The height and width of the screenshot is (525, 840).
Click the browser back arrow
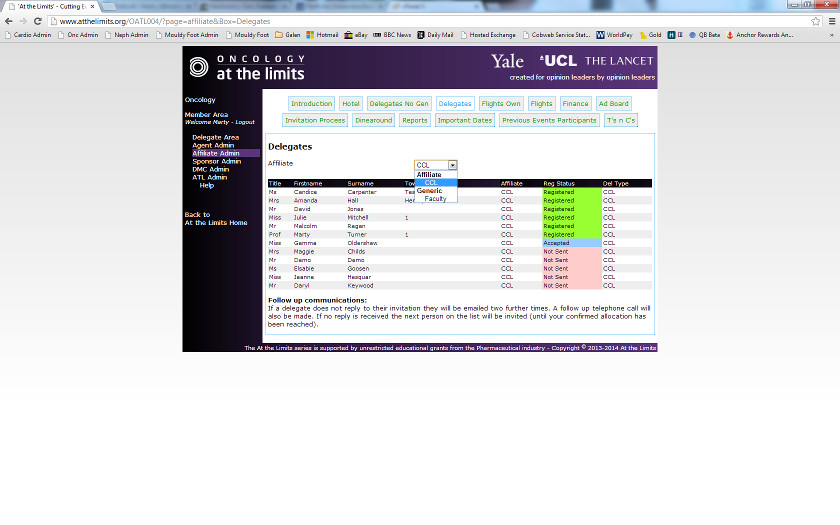tap(9, 21)
